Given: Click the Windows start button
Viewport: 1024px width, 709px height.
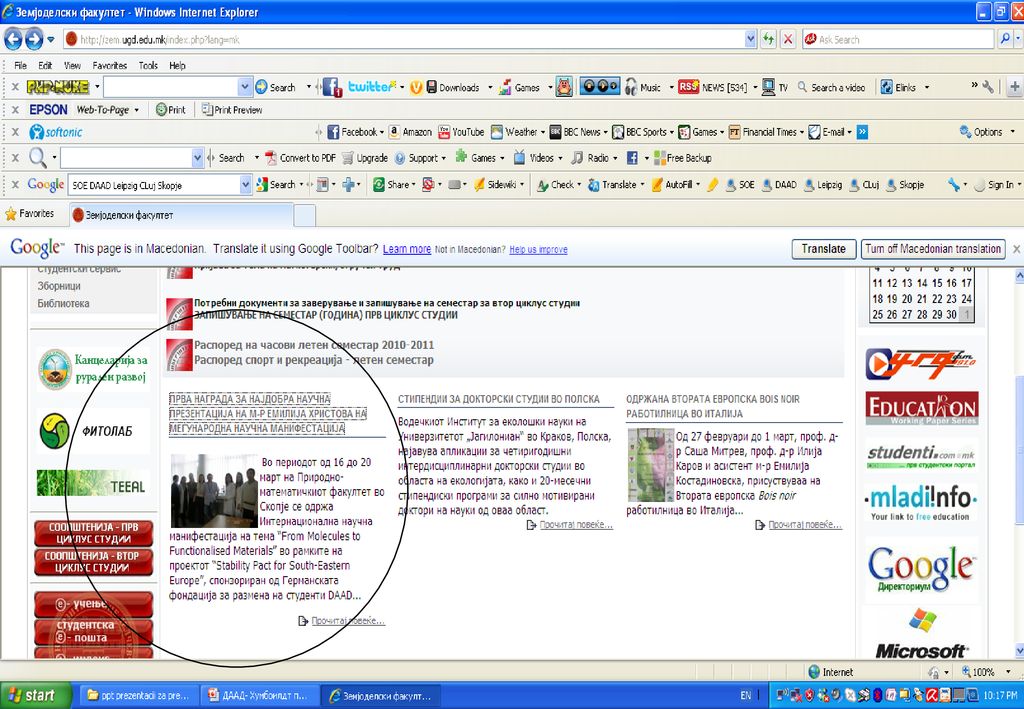Looking at the screenshot, I should [36, 696].
